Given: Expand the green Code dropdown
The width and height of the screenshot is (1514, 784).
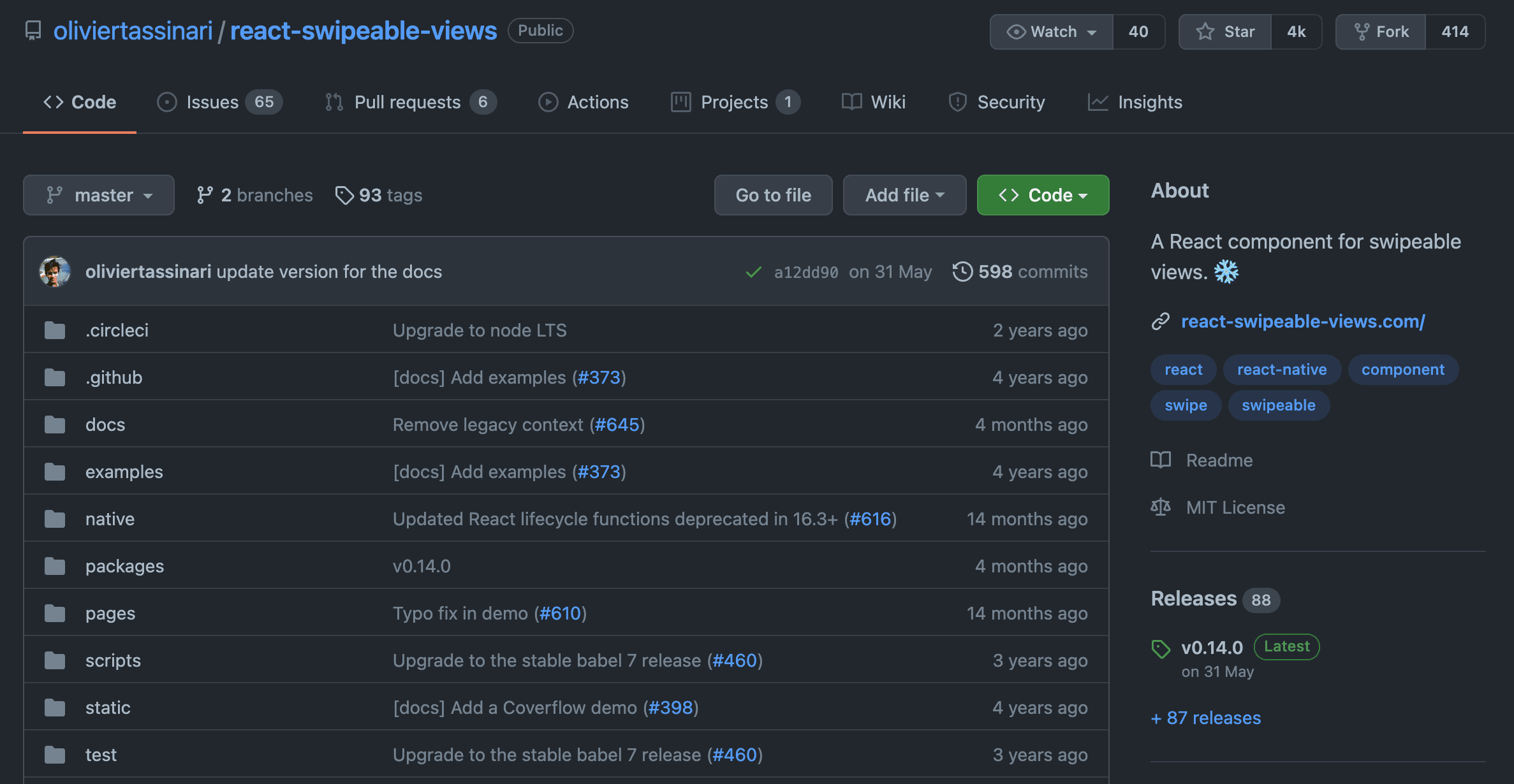Looking at the screenshot, I should click(x=1042, y=195).
